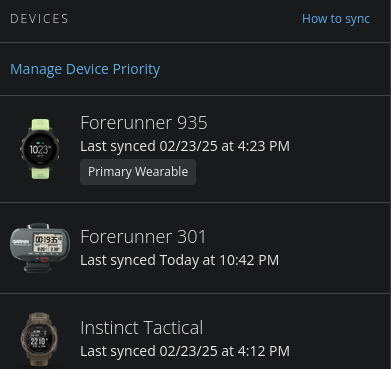Select the Primary Wearable badge

(x=138, y=172)
